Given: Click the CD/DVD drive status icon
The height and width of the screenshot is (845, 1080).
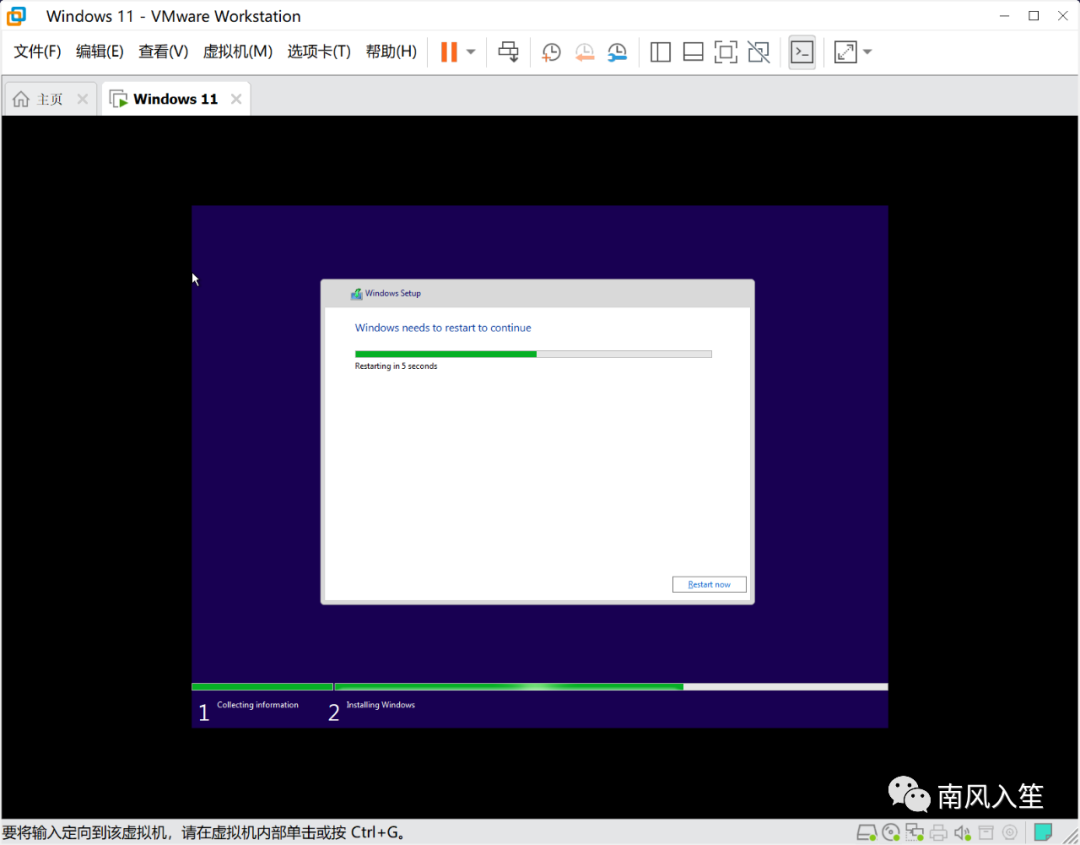Looking at the screenshot, I should click(x=891, y=833).
